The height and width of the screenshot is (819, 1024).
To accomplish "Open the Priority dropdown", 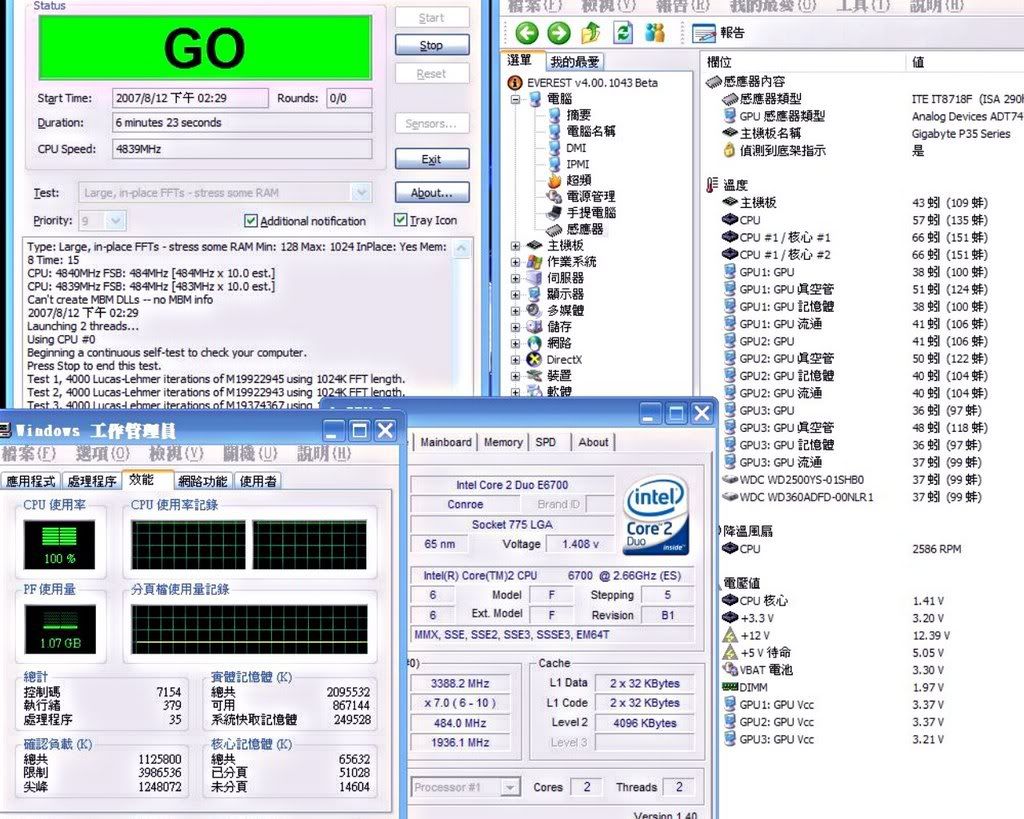I will (x=116, y=221).
